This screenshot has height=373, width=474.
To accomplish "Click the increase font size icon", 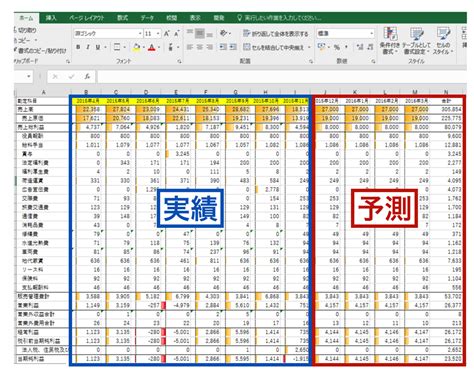I will coord(167,33).
